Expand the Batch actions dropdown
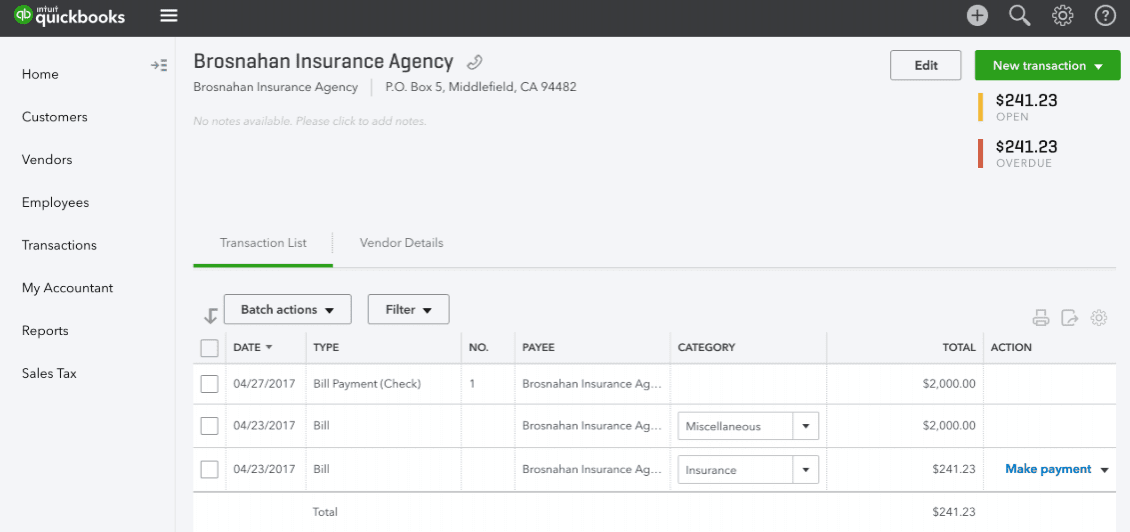The width and height of the screenshot is (1130, 532). click(x=287, y=310)
